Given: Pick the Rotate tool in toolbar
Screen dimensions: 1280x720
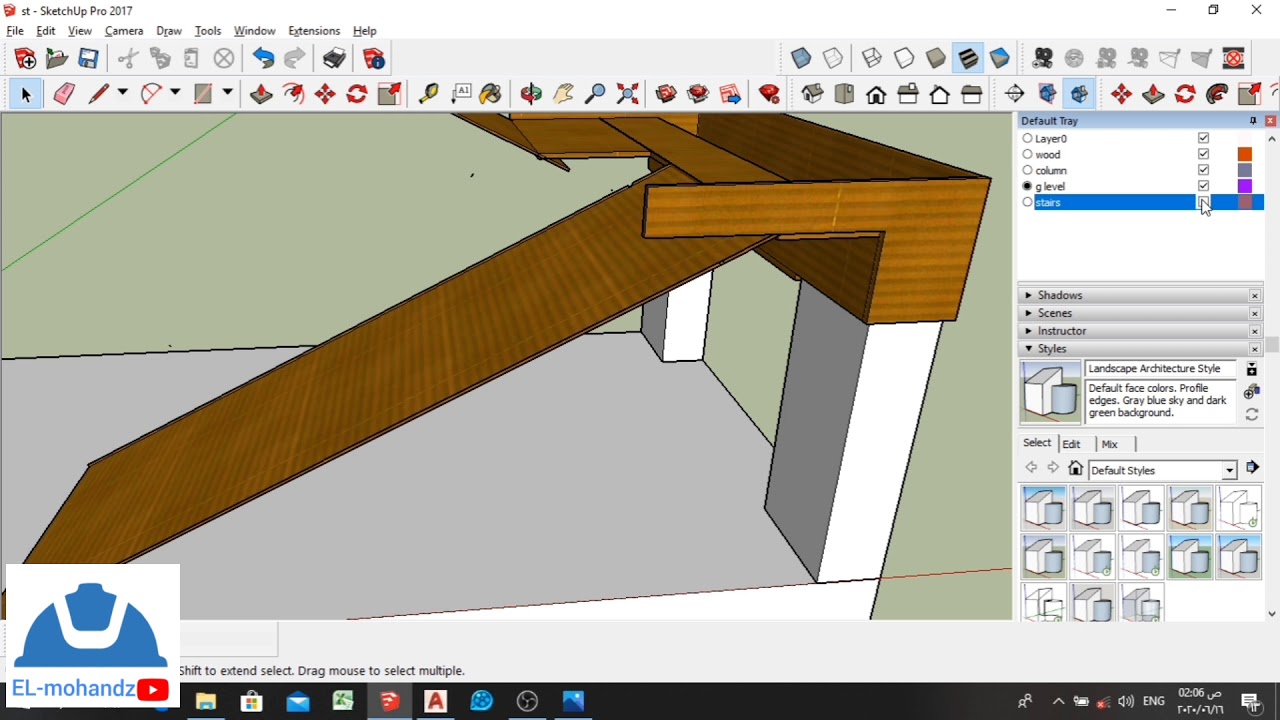Looking at the screenshot, I should pyautogui.click(x=357, y=94).
